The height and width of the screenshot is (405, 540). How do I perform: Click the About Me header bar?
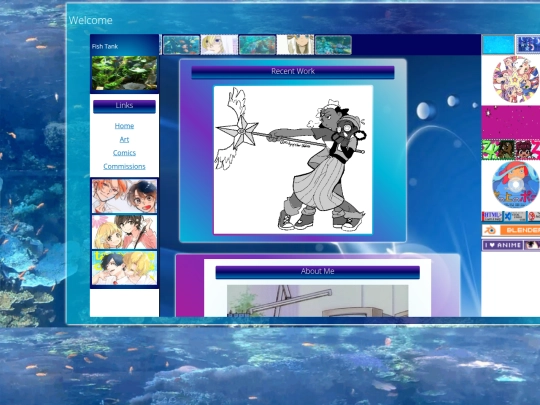click(x=318, y=272)
